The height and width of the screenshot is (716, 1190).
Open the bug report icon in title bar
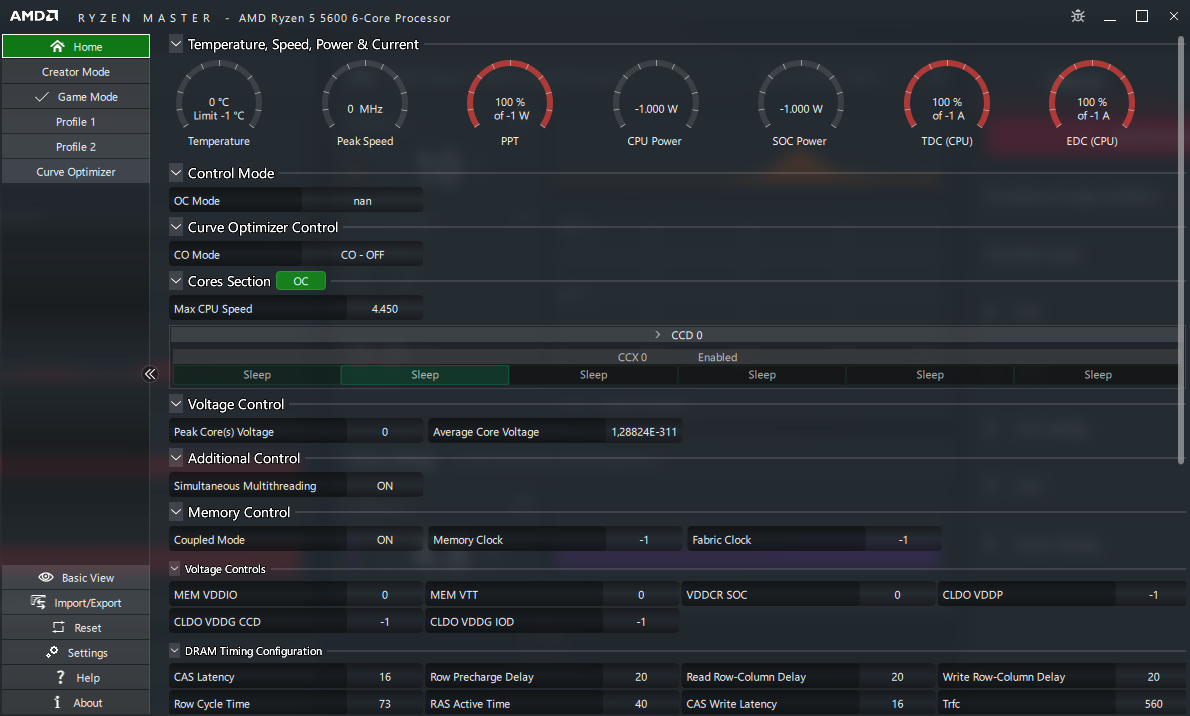coord(1078,16)
